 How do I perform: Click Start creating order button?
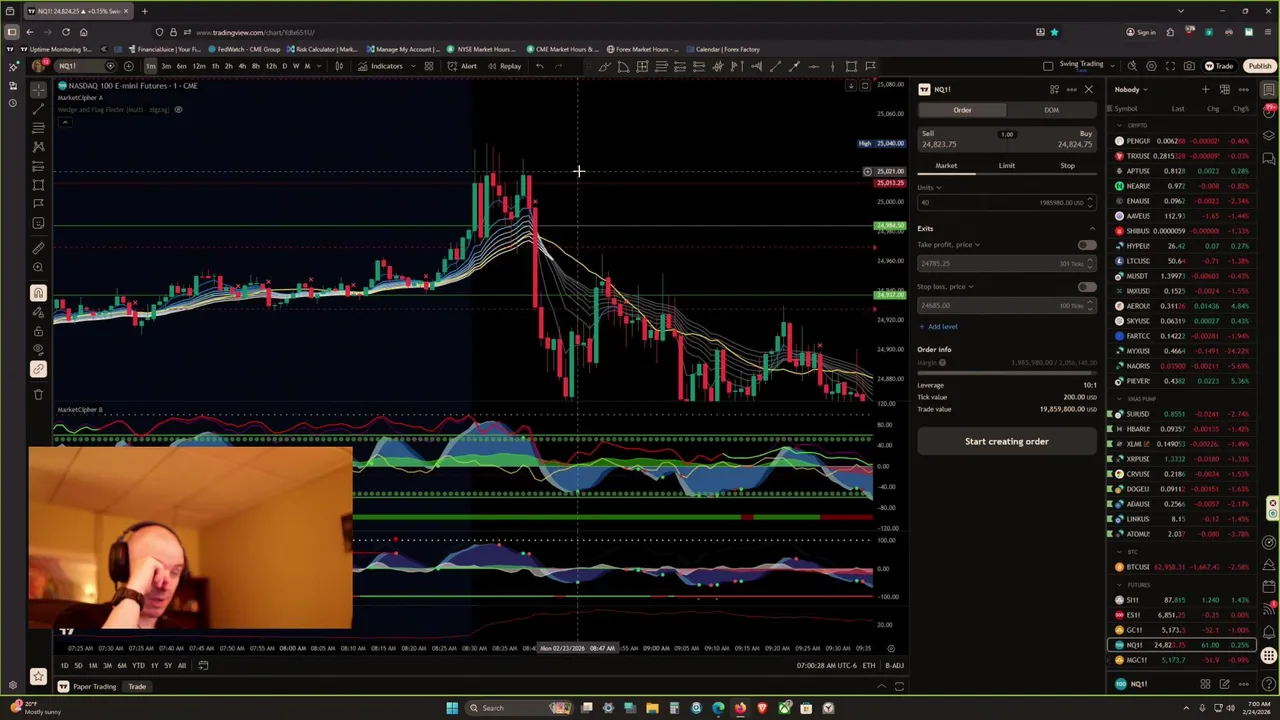coord(1007,441)
